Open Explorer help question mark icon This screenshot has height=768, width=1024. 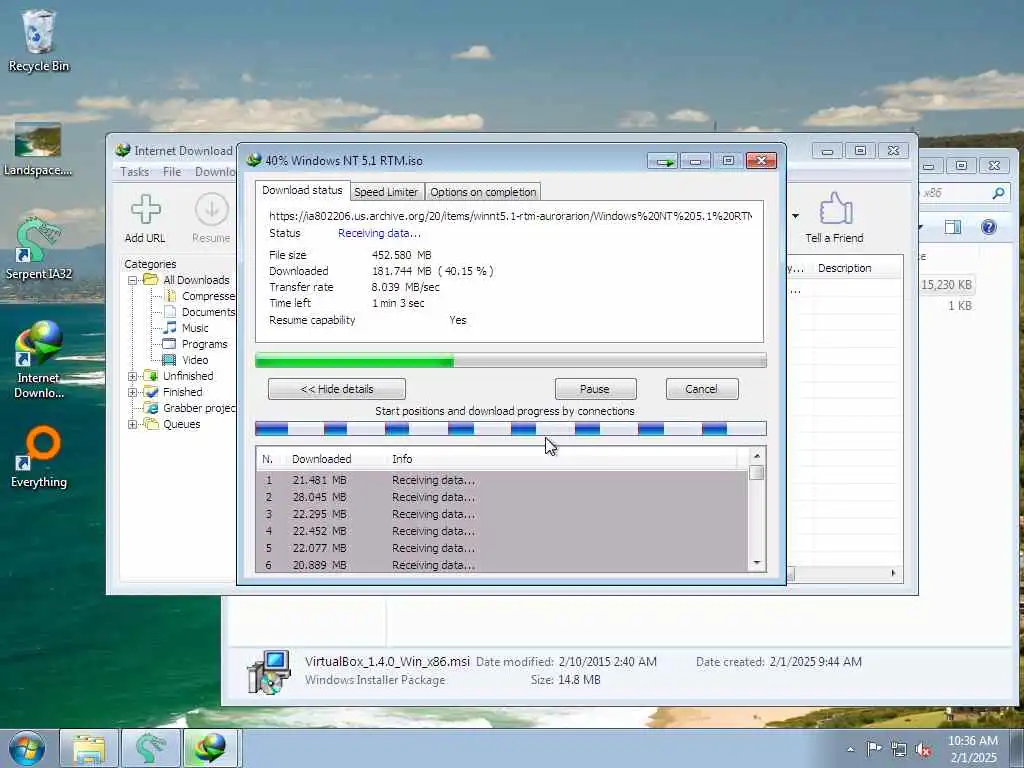coord(989,227)
